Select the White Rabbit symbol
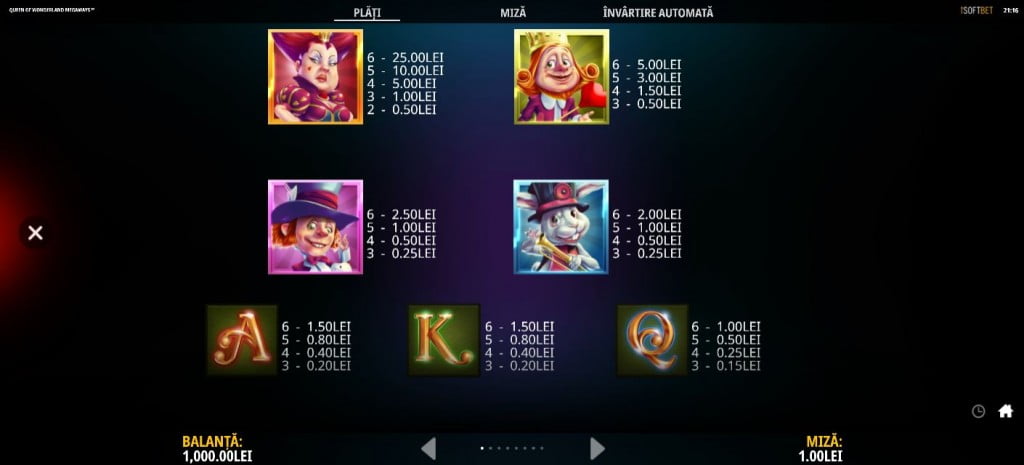 click(x=561, y=227)
